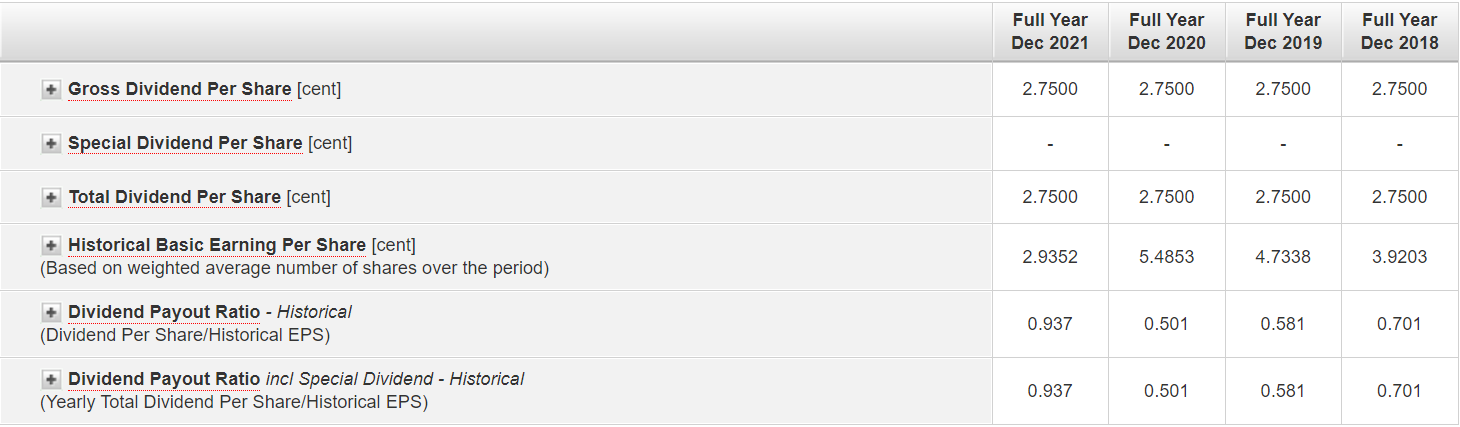This screenshot has height=427, width=1460.
Task: Select the Full Year Dec 2018 column header
Action: tap(1399, 32)
